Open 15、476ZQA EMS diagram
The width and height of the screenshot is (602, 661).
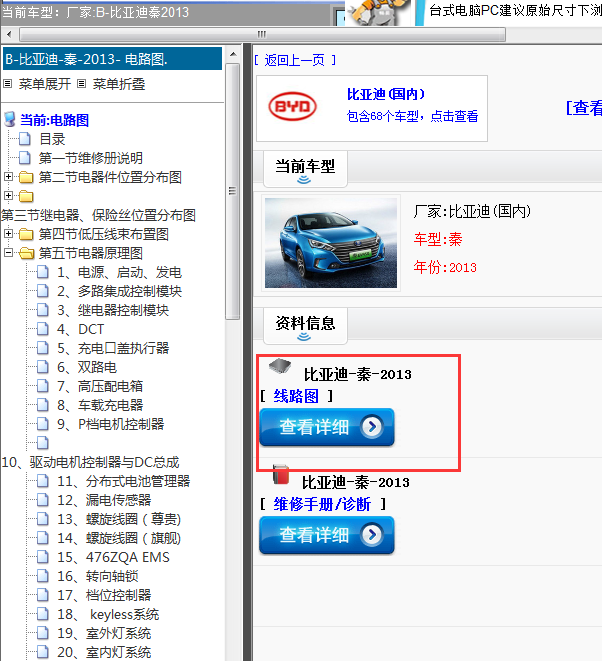tap(113, 557)
